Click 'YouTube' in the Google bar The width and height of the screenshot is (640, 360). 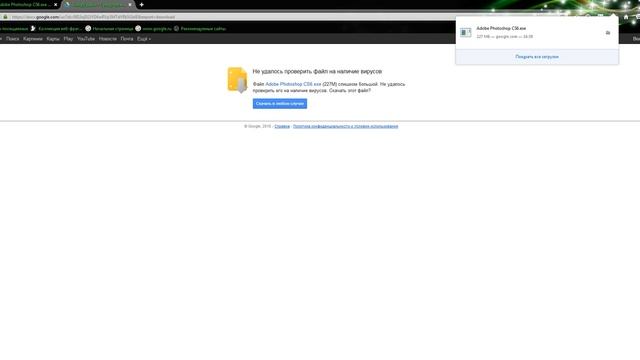pos(86,39)
